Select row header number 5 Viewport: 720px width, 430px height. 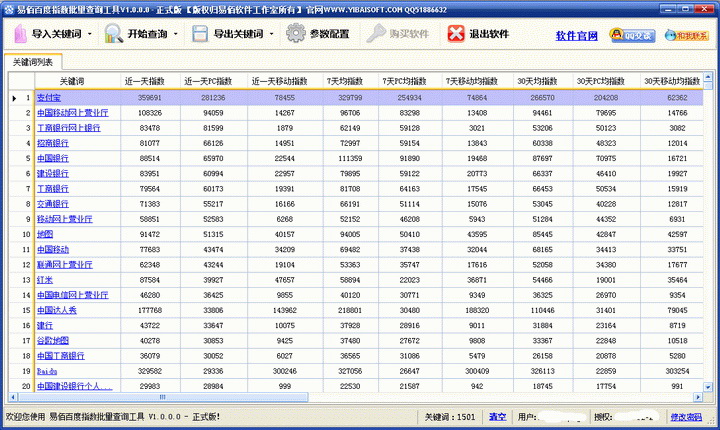(x=28, y=158)
